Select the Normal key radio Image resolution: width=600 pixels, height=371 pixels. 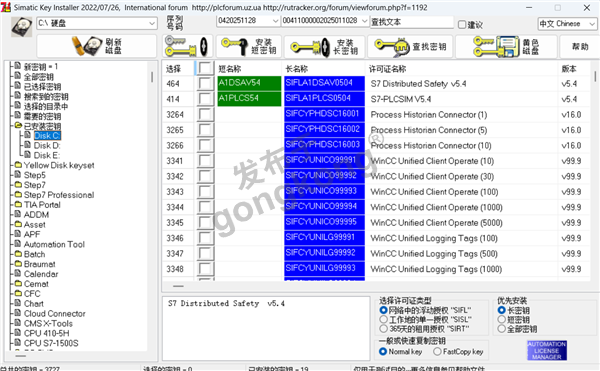pos(383,351)
